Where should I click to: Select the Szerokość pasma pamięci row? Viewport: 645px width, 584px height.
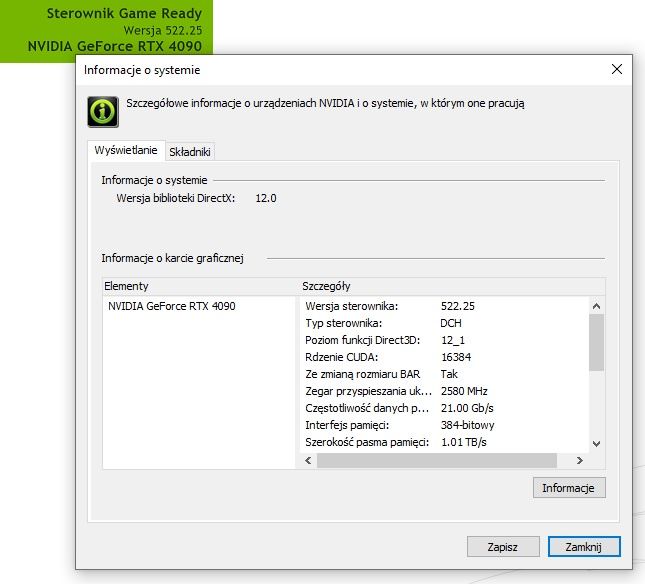pyautogui.click(x=446, y=442)
